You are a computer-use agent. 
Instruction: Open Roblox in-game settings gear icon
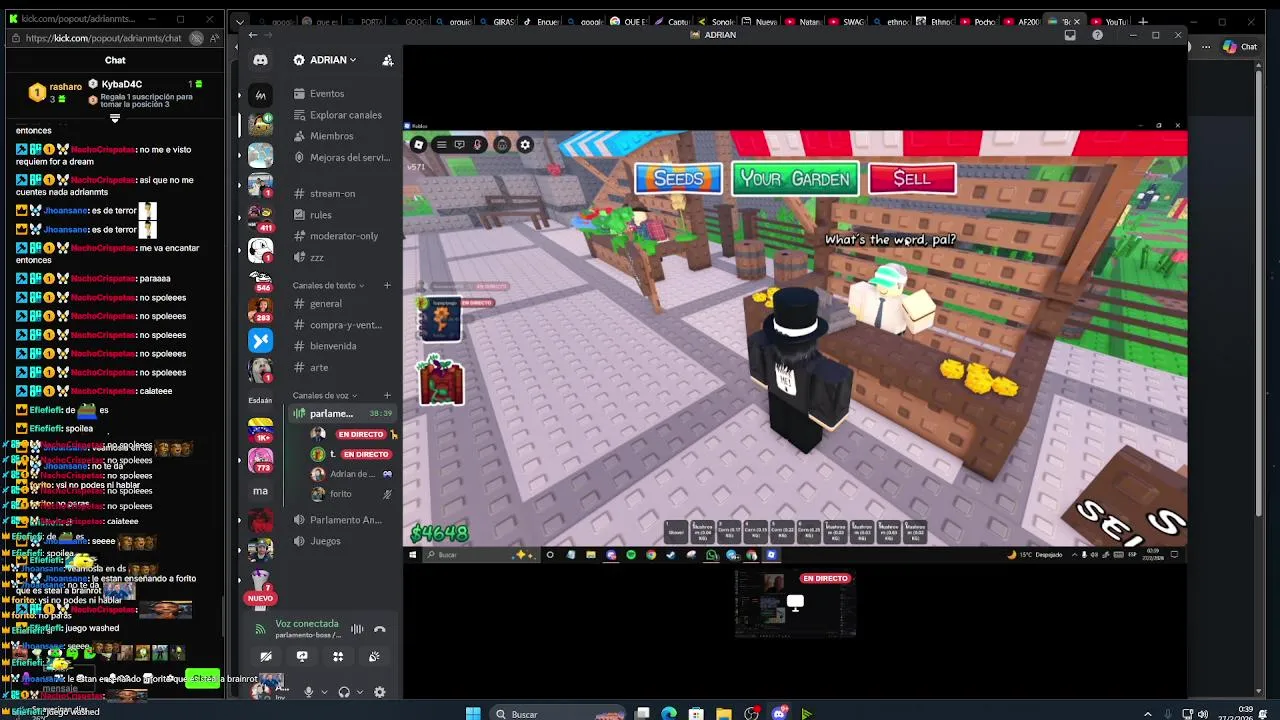tap(525, 145)
